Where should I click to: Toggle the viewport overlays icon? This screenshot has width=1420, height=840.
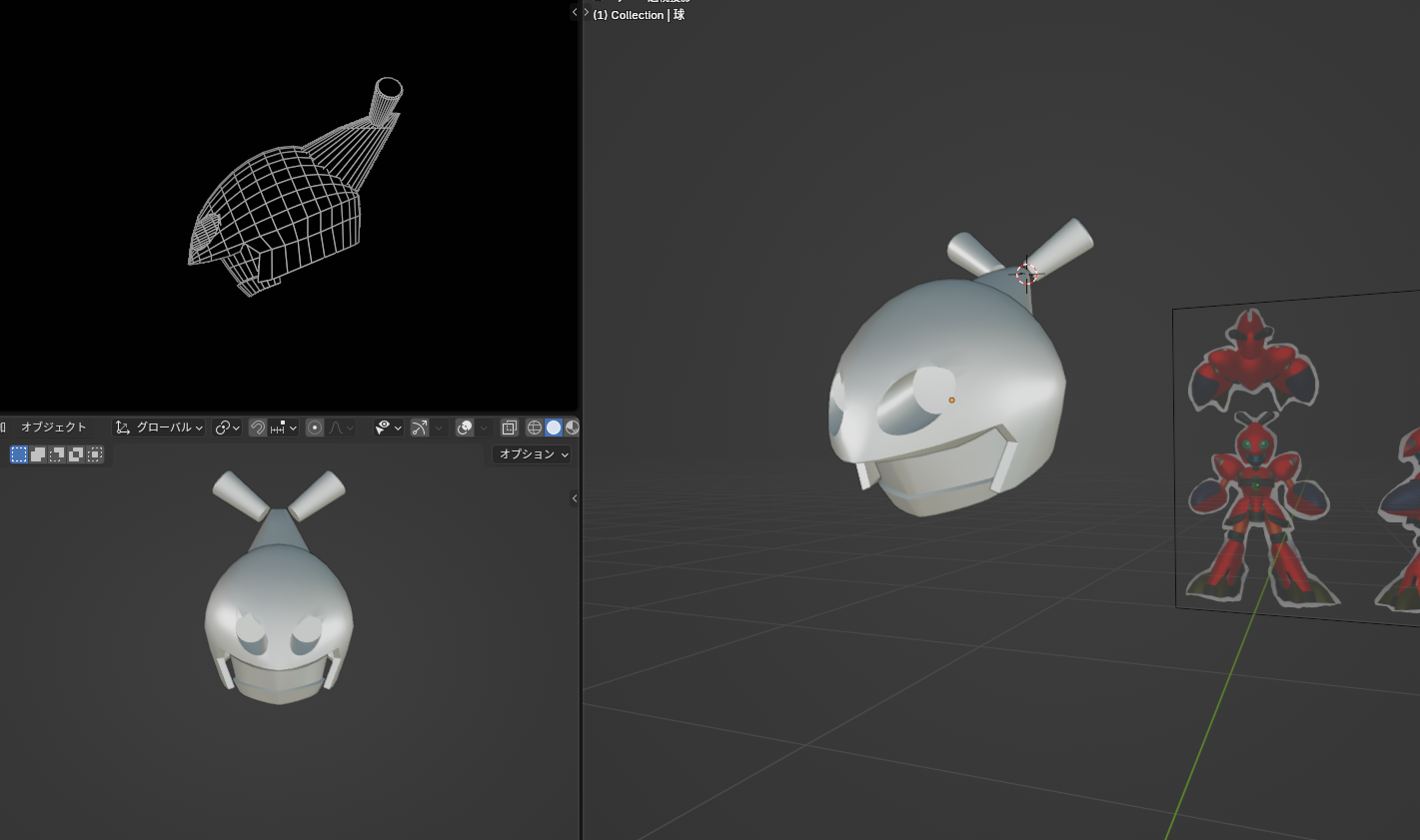[x=465, y=427]
